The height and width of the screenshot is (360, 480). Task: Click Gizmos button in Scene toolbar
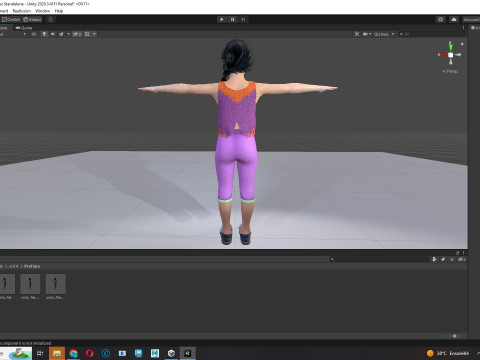(x=381, y=34)
